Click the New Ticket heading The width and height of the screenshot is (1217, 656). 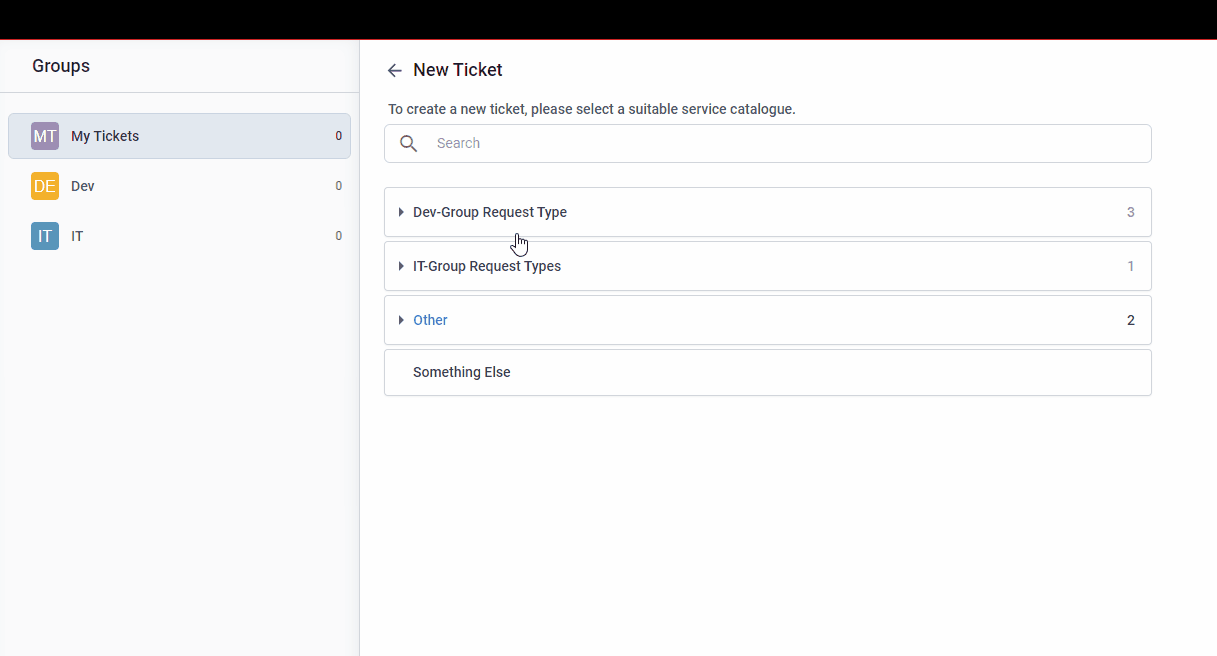coord(458,70)
